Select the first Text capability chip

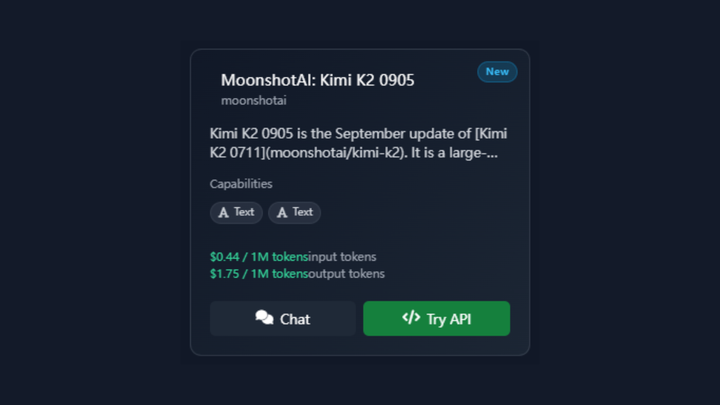(236, 212)
